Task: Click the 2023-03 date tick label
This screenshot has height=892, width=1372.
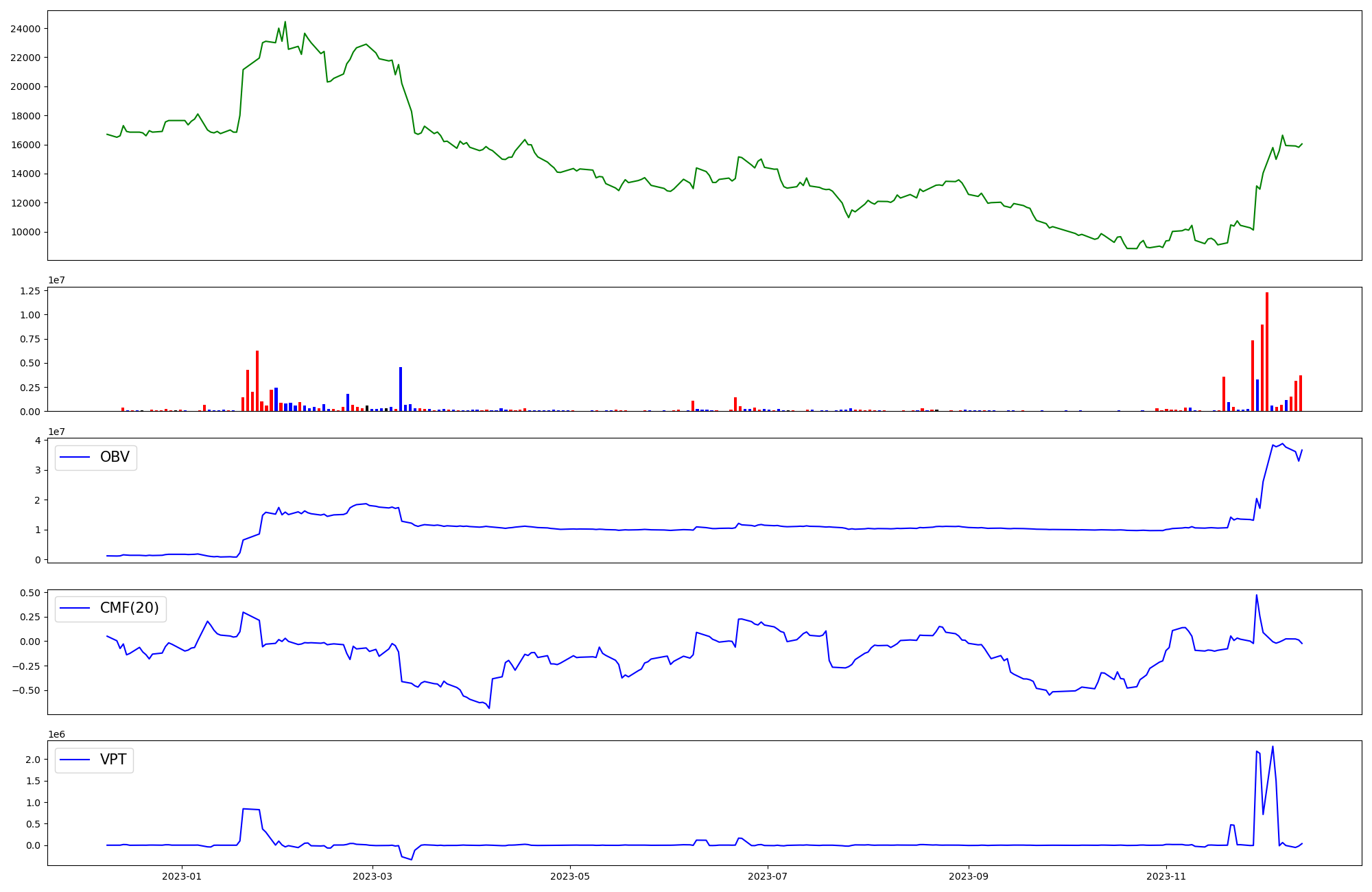Action: click(372, 876)
